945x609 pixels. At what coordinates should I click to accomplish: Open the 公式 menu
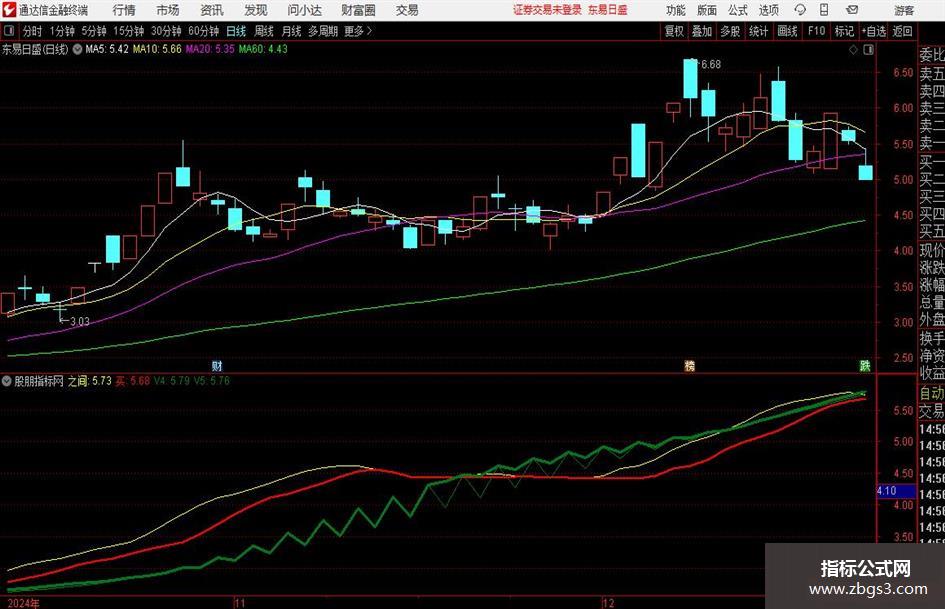pos(737,10)
